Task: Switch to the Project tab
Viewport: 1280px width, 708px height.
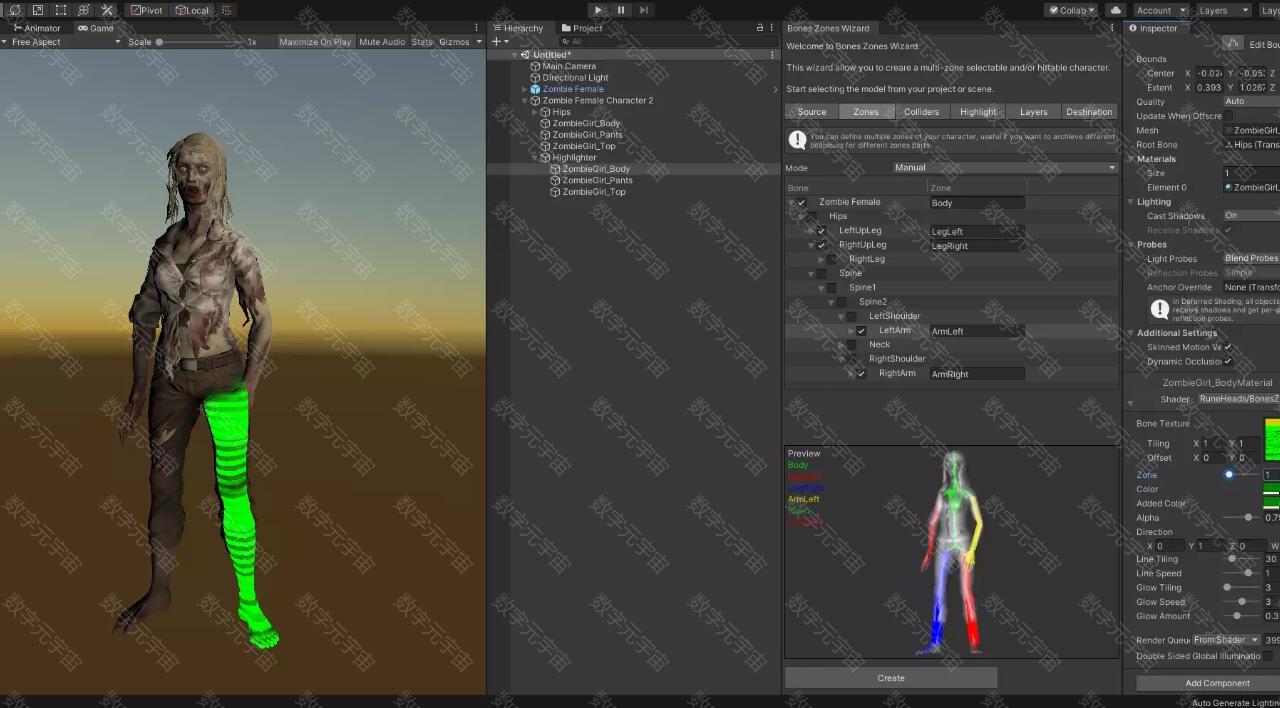Action: pyautogui.click(x=581, y=28)
